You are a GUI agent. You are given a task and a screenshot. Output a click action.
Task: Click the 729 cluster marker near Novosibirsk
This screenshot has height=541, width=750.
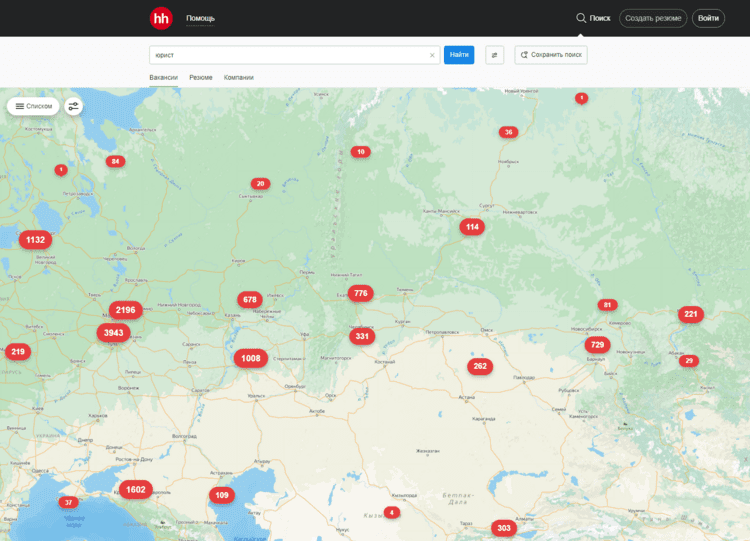tap(598, 345)
